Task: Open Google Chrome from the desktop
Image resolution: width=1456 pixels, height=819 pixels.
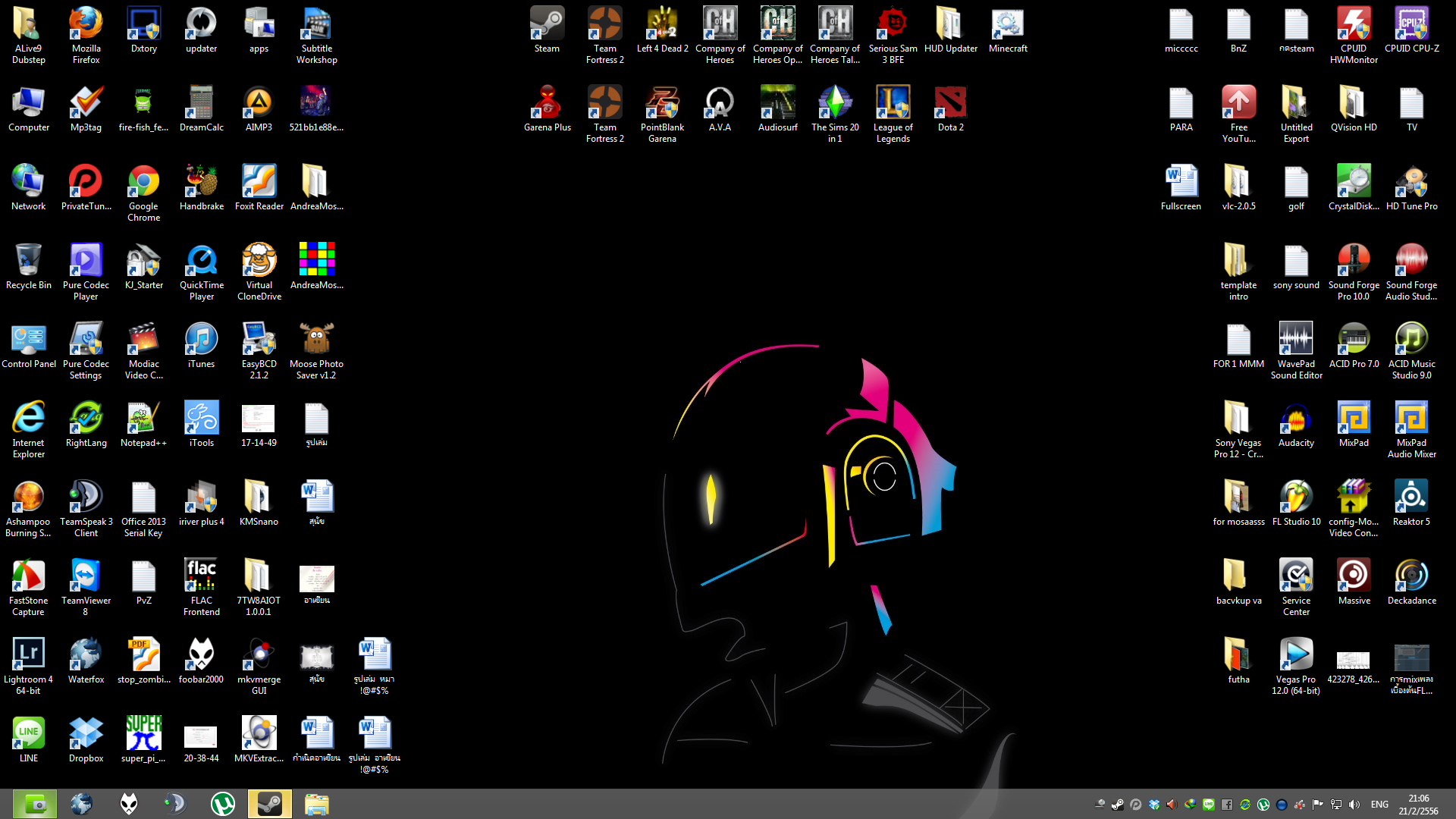Action: [143, 185]
